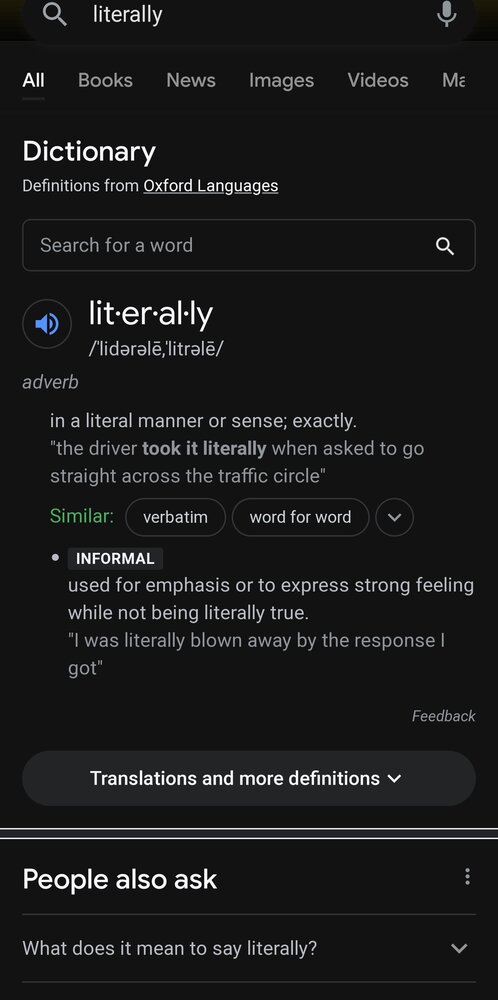Expand 'What does it mean to say literally?'

point(249,948)
